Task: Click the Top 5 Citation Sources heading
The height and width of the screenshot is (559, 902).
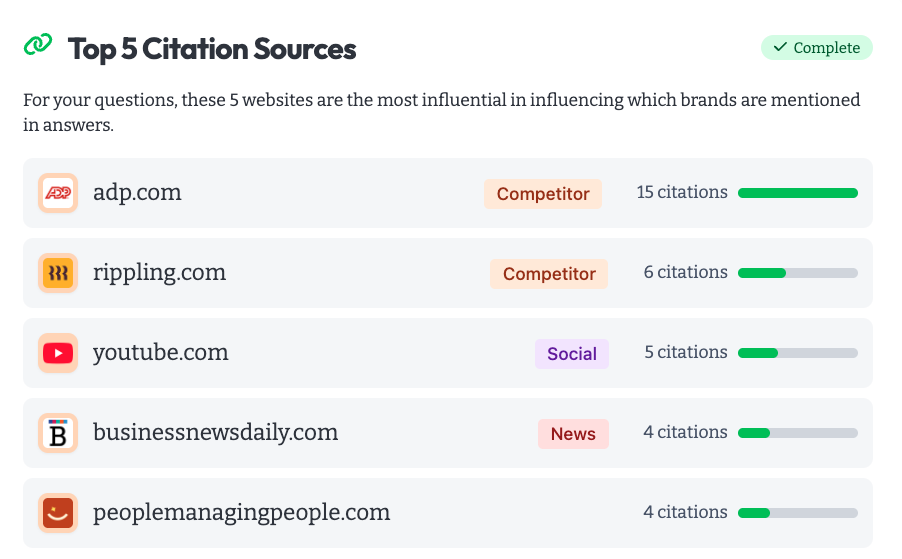Action: click(x=212, y=48)
